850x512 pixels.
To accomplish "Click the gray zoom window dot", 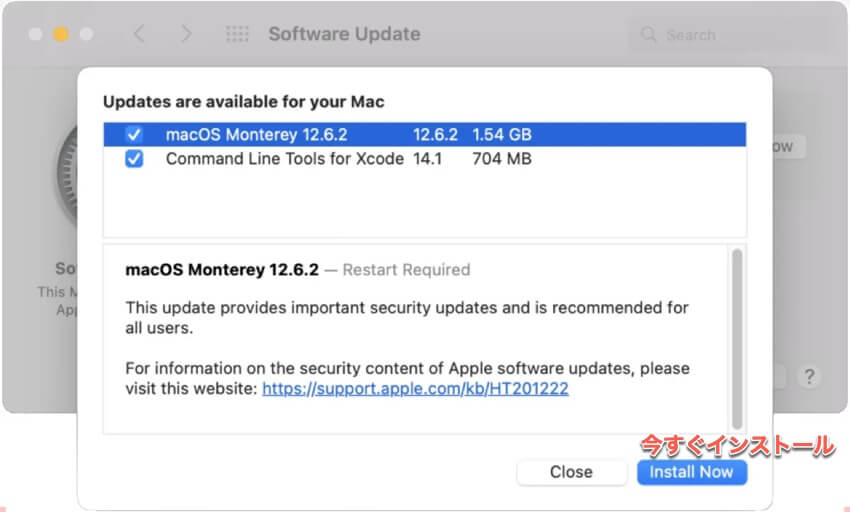I will (x=87, y=34).
